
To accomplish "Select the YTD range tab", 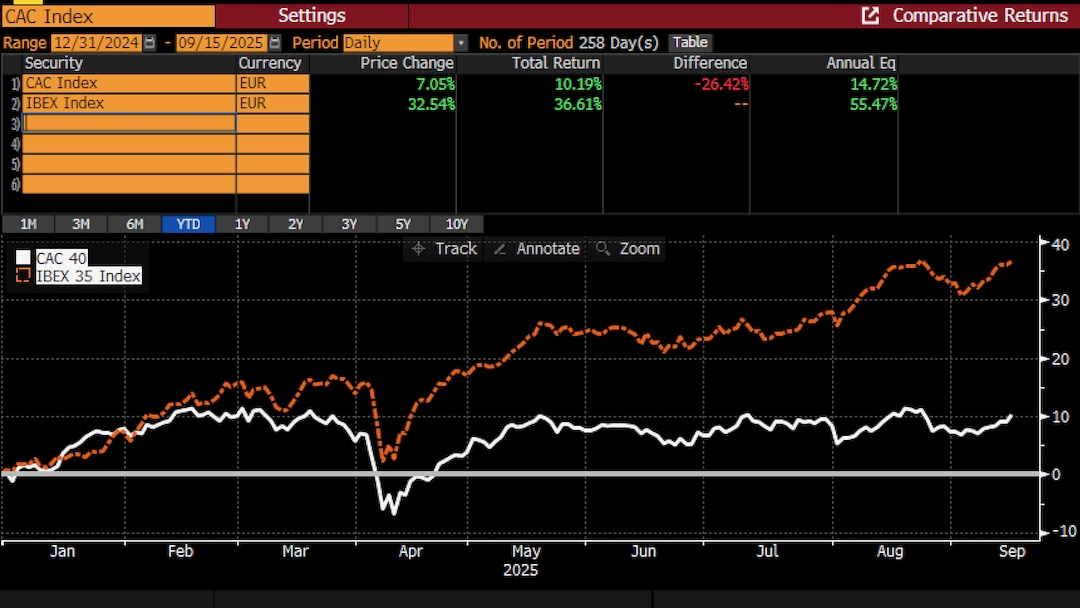I will (x=188, y=224).
